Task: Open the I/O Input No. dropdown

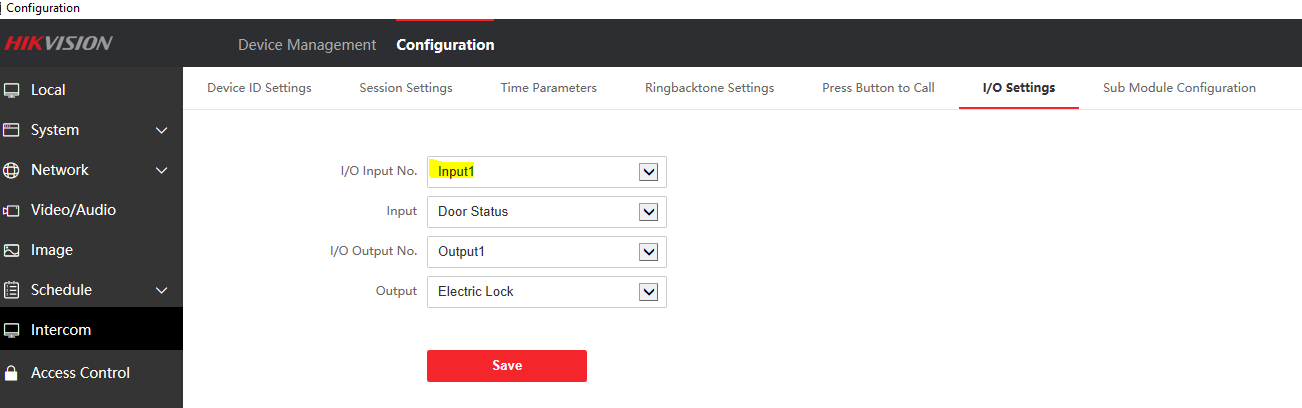Action: (648, 172)
